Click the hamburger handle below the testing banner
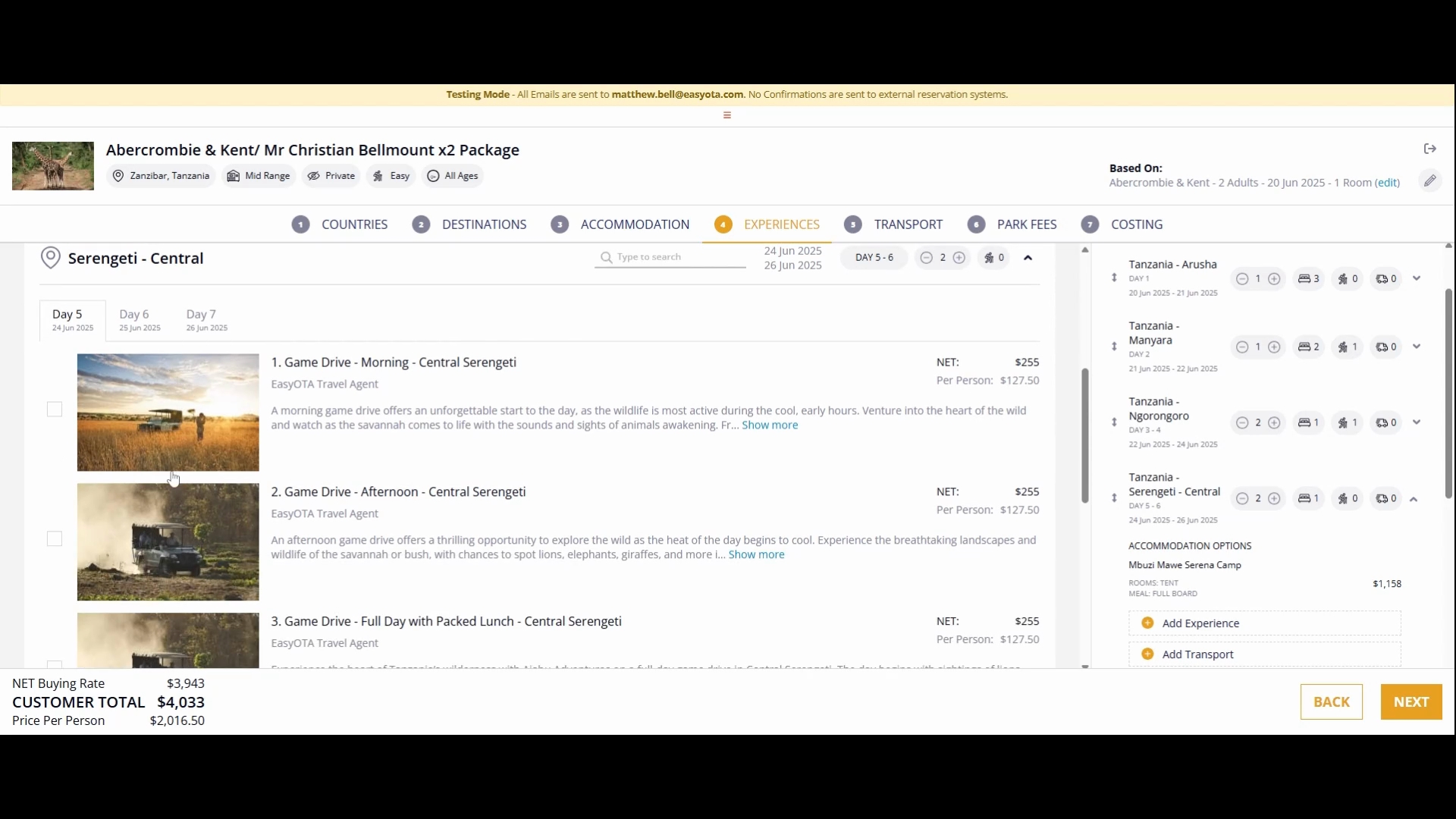 (x=726, y=115)
